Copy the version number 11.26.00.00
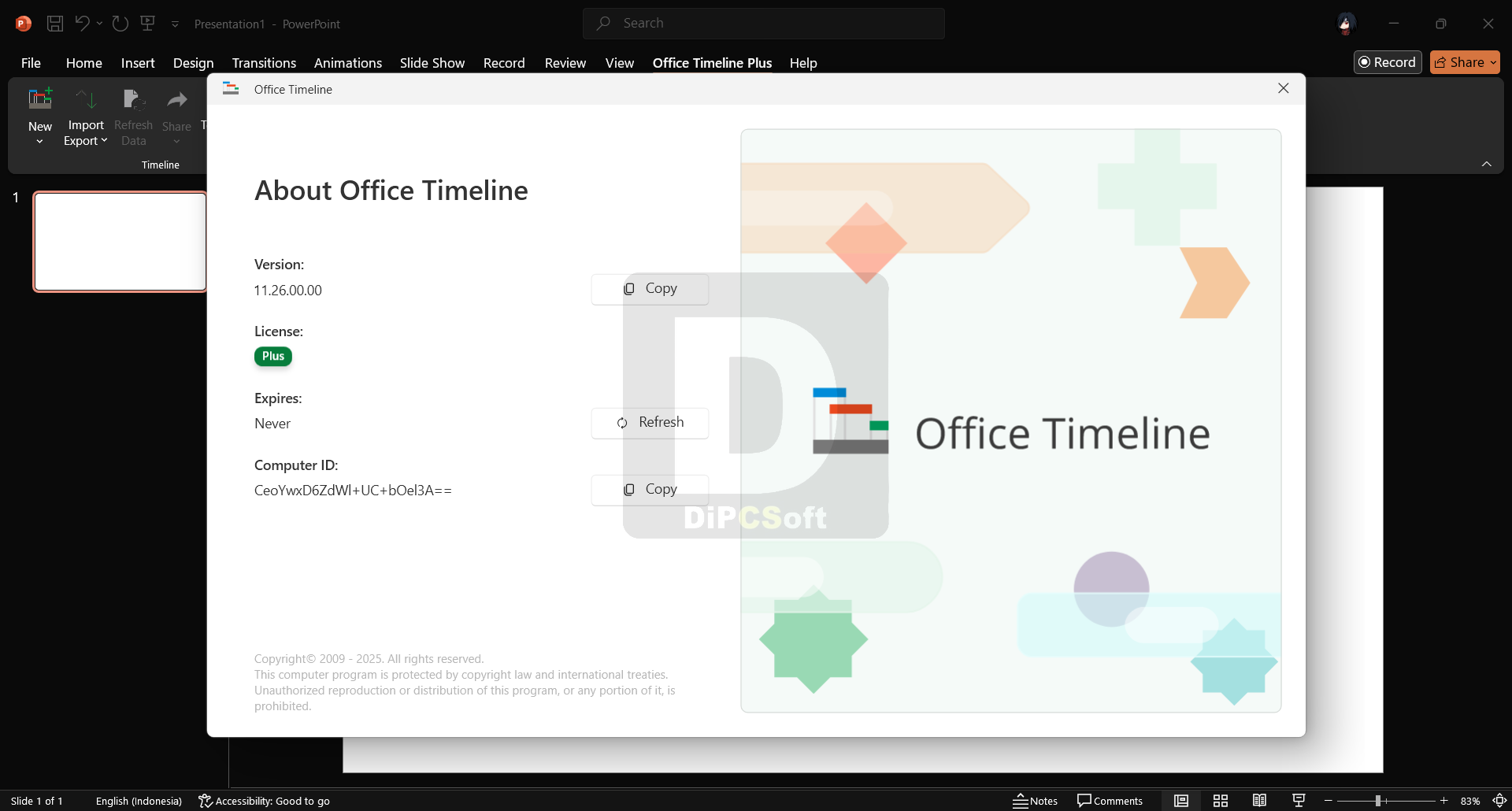The width and height of the screenshot is (1512, 811). pos(650,289)
